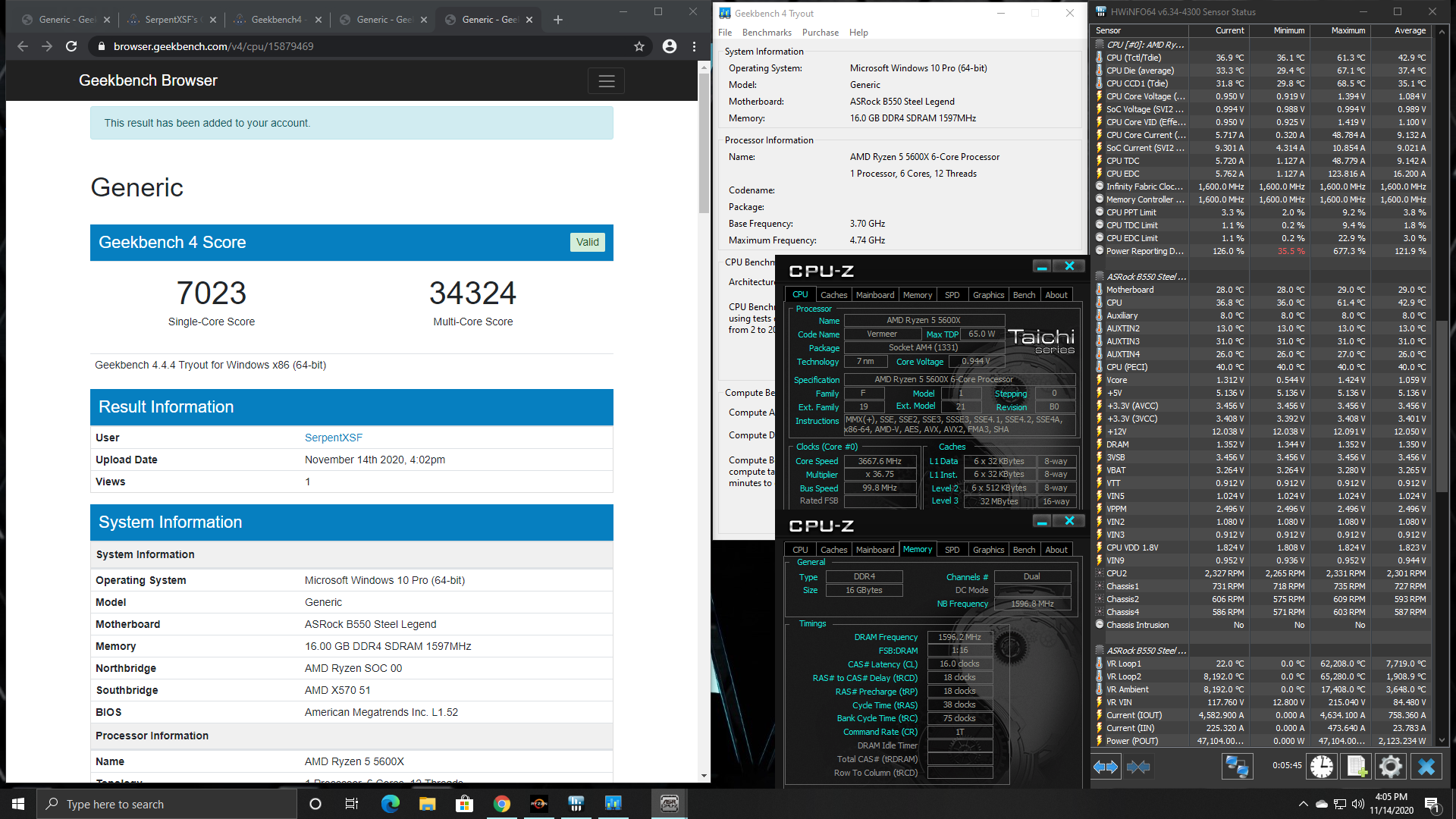Open File Explorer from taskbar
The image size is (1456, 819).
point(427,804)
